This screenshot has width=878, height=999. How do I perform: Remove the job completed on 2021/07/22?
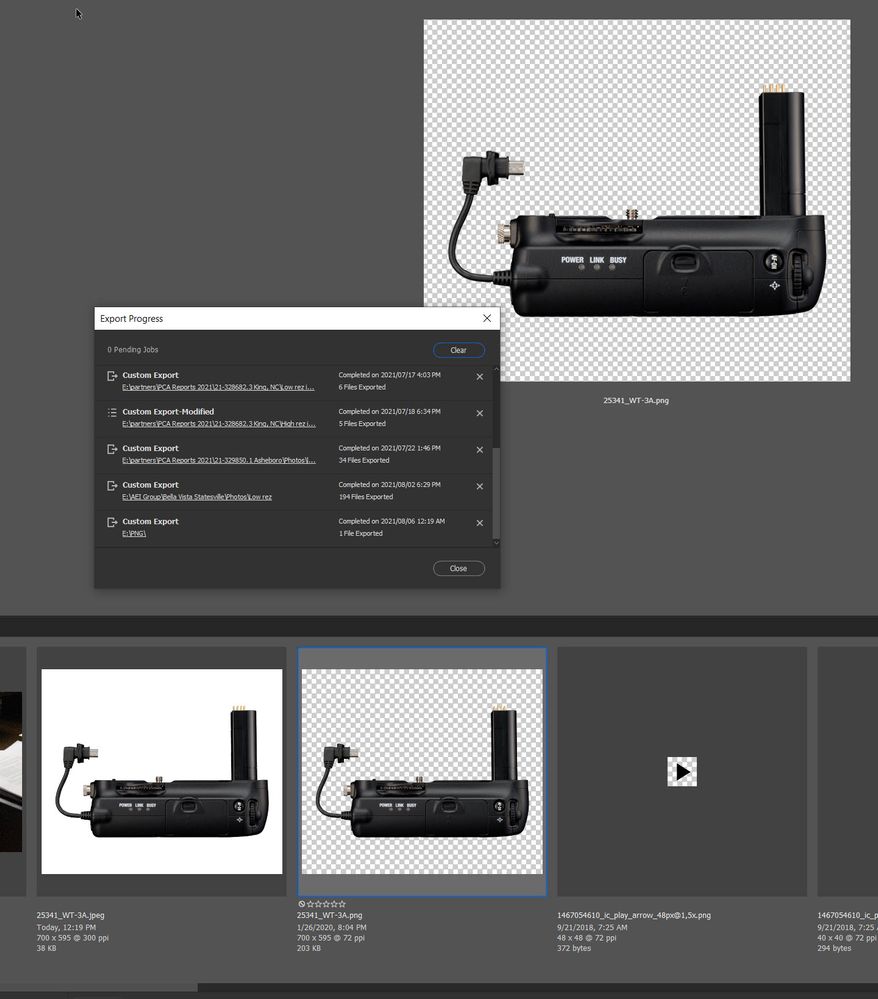tap(480, 450)
